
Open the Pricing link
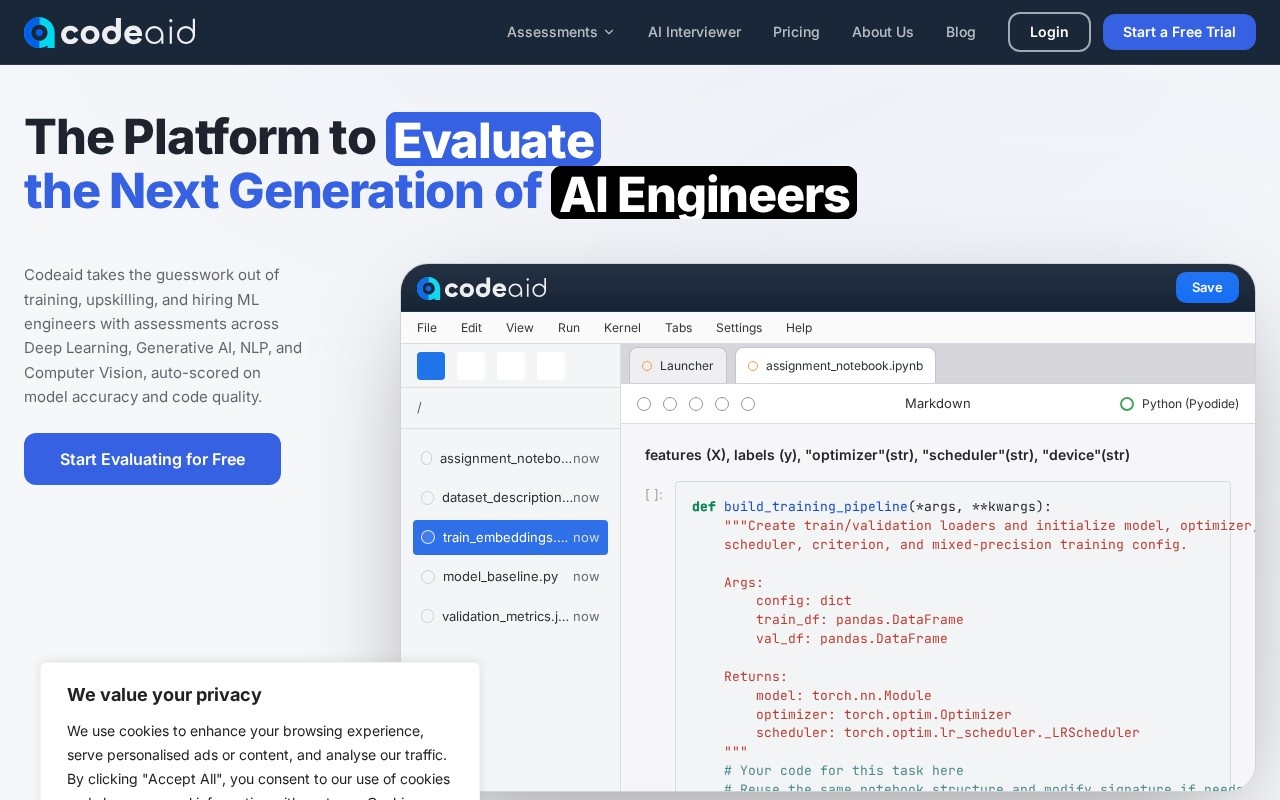[796, 32]
